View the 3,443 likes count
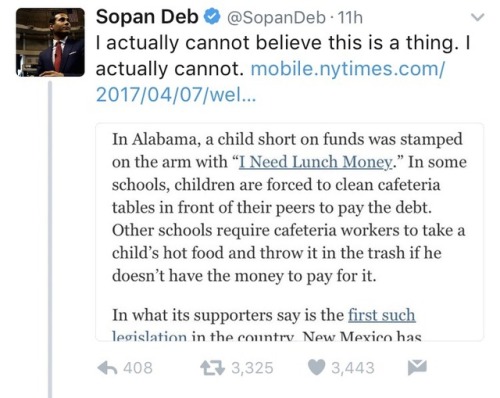This screenshot has width=500, height=398. (353, 368)
